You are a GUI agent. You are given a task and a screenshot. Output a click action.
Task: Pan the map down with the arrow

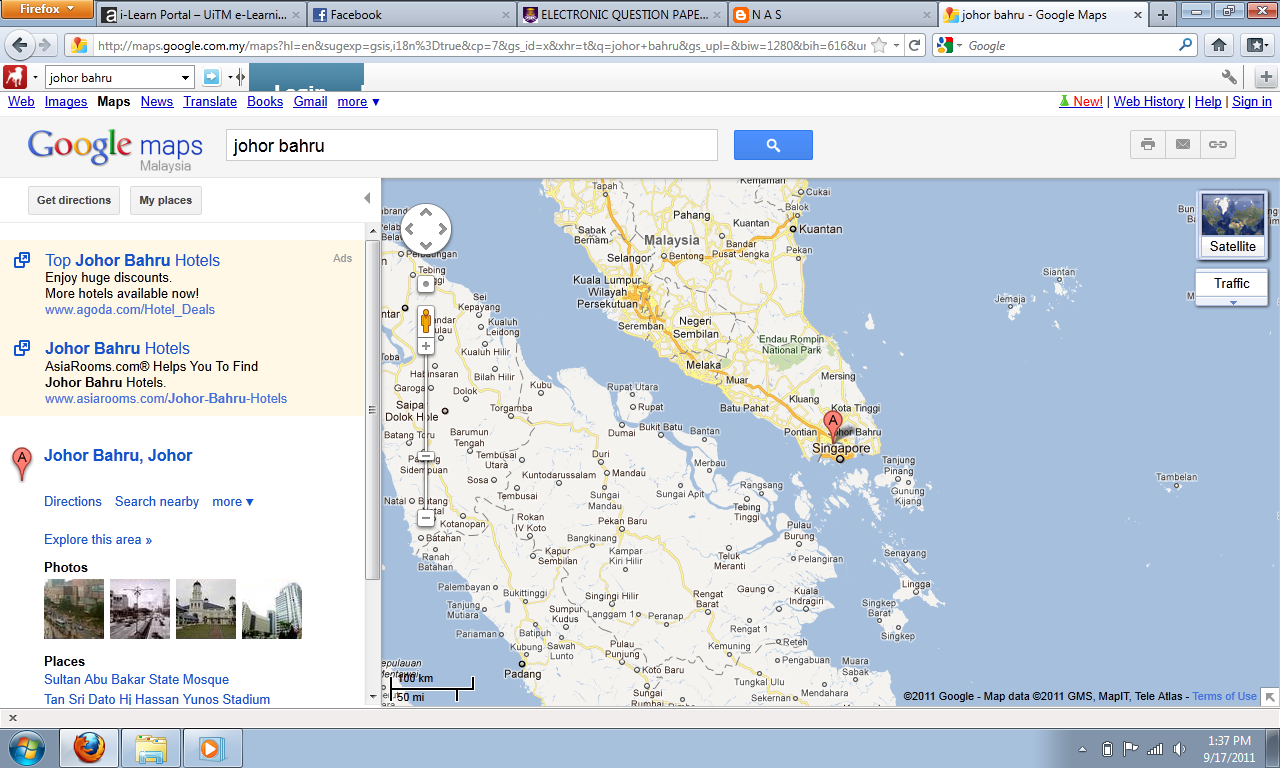coord(426,245)
